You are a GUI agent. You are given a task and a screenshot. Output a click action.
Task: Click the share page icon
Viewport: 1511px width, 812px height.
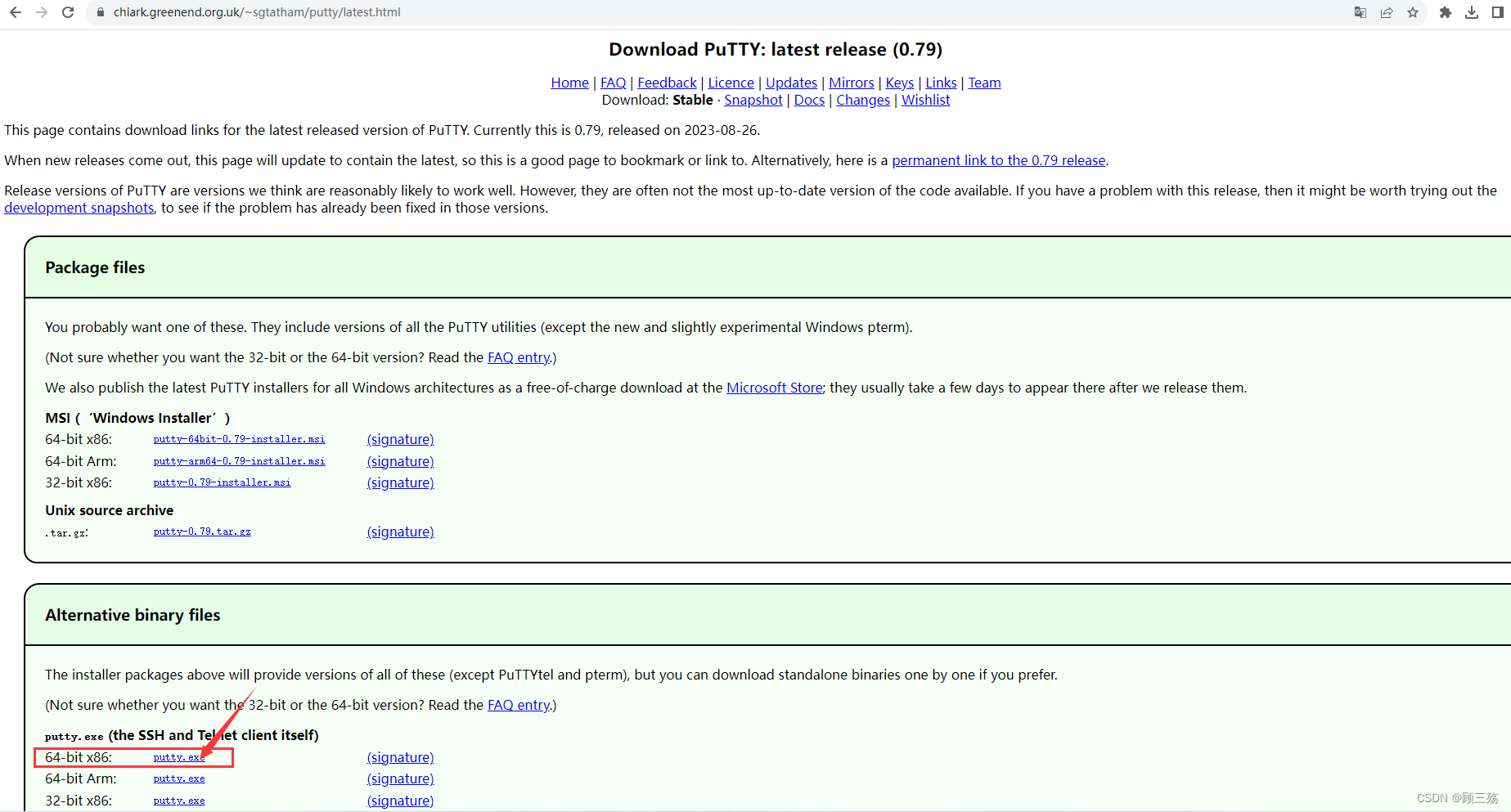click(x=1387, y=12)
